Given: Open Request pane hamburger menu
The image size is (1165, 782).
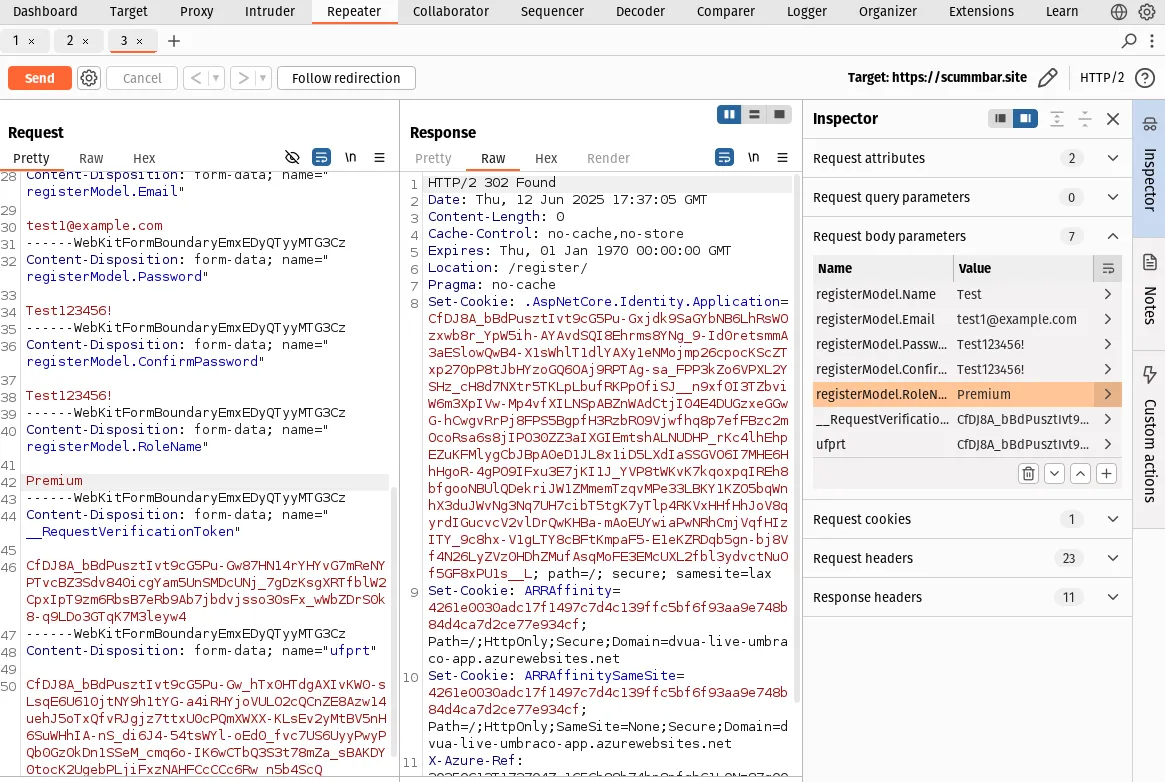Looking at the screenshot, I should [380, 157].
